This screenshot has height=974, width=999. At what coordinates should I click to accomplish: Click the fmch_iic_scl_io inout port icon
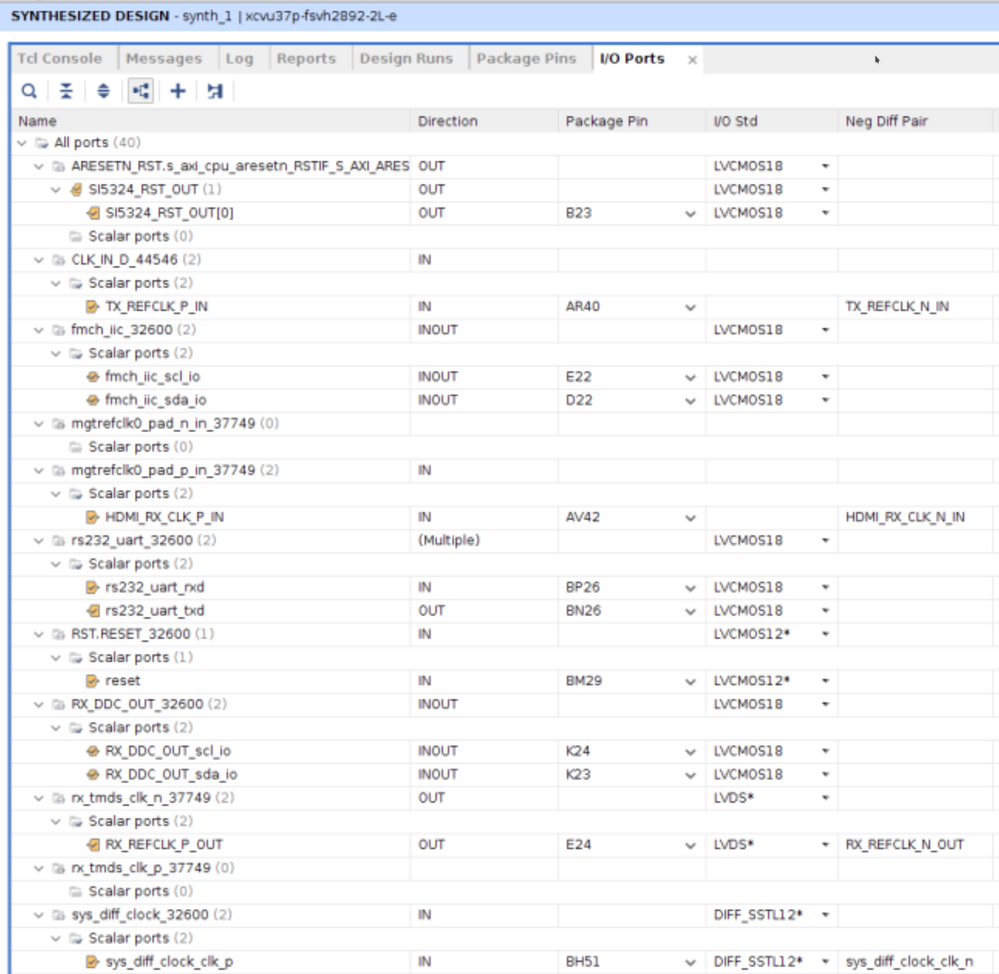click(93, 376)
